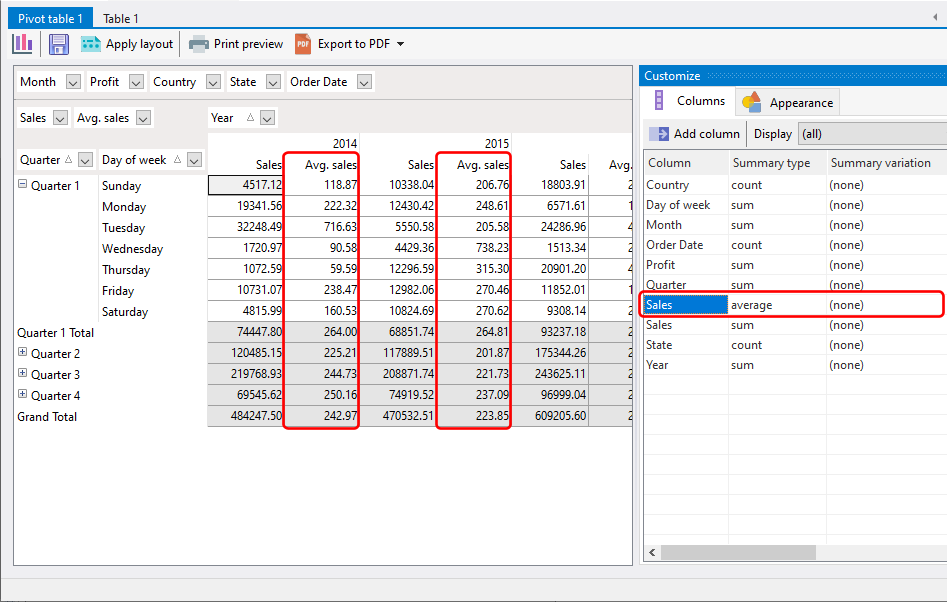Expand the Quarter 2 row group
Screen dimensions: 947x602
(22, 353)
